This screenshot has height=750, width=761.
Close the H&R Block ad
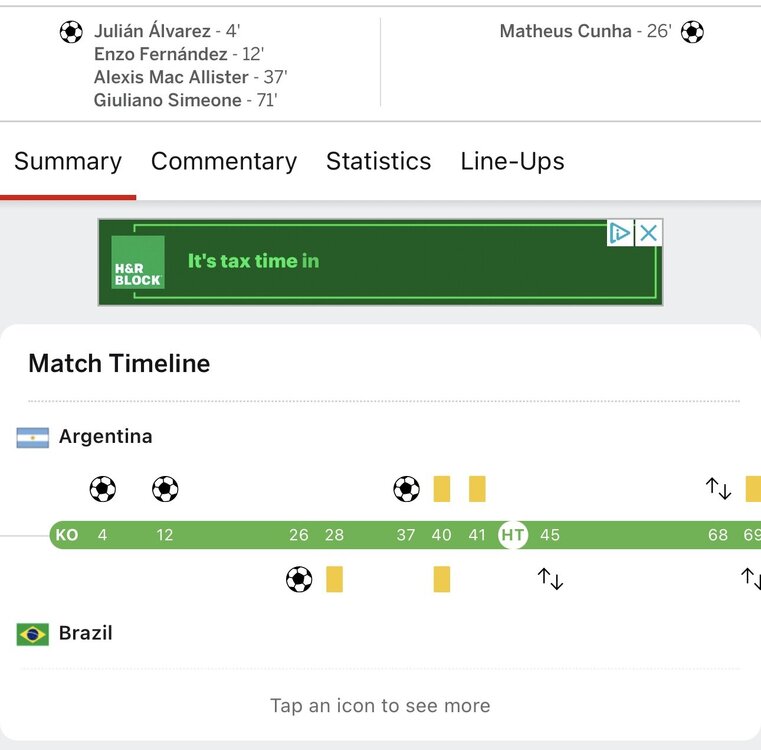click(x=649, y=233)
